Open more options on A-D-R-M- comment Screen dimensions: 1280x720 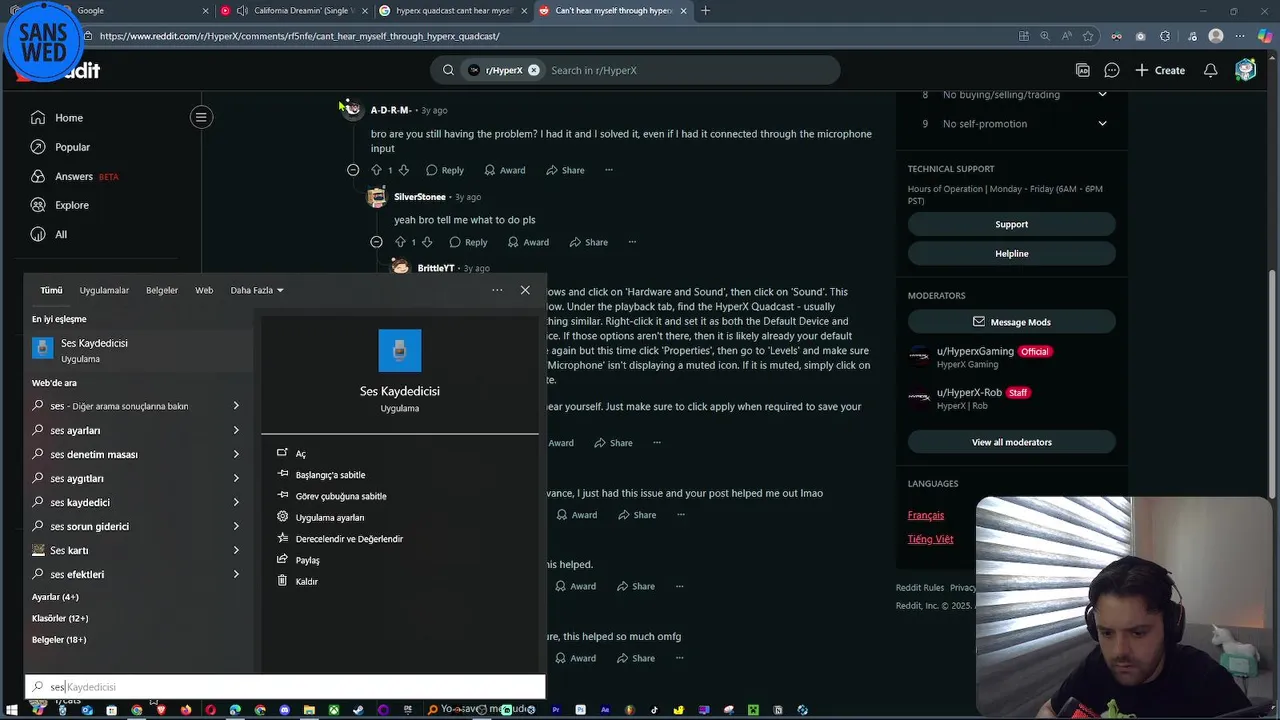tap(608, 170)
